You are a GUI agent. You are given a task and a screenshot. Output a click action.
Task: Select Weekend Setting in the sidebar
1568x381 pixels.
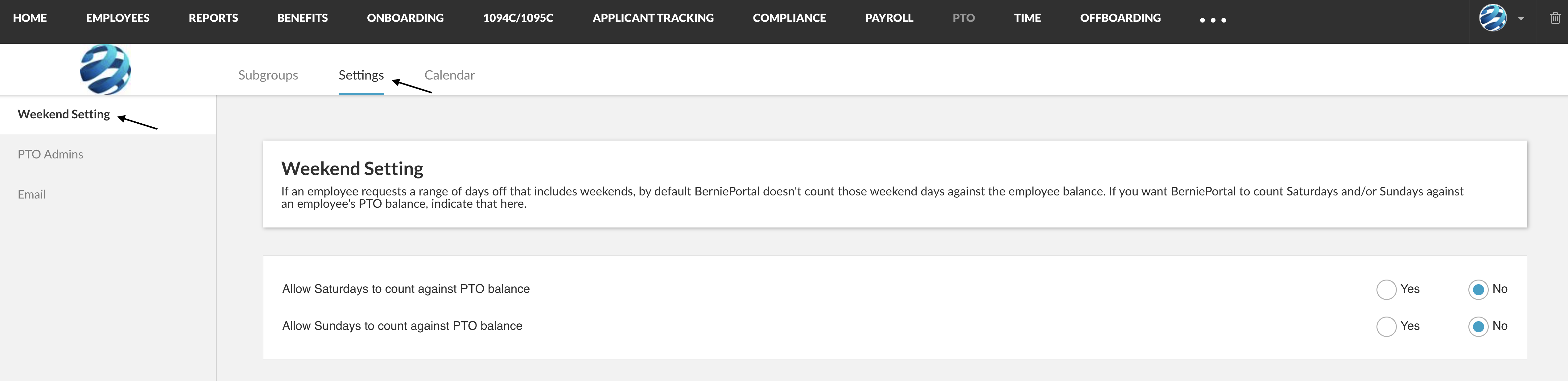[64, 114]
